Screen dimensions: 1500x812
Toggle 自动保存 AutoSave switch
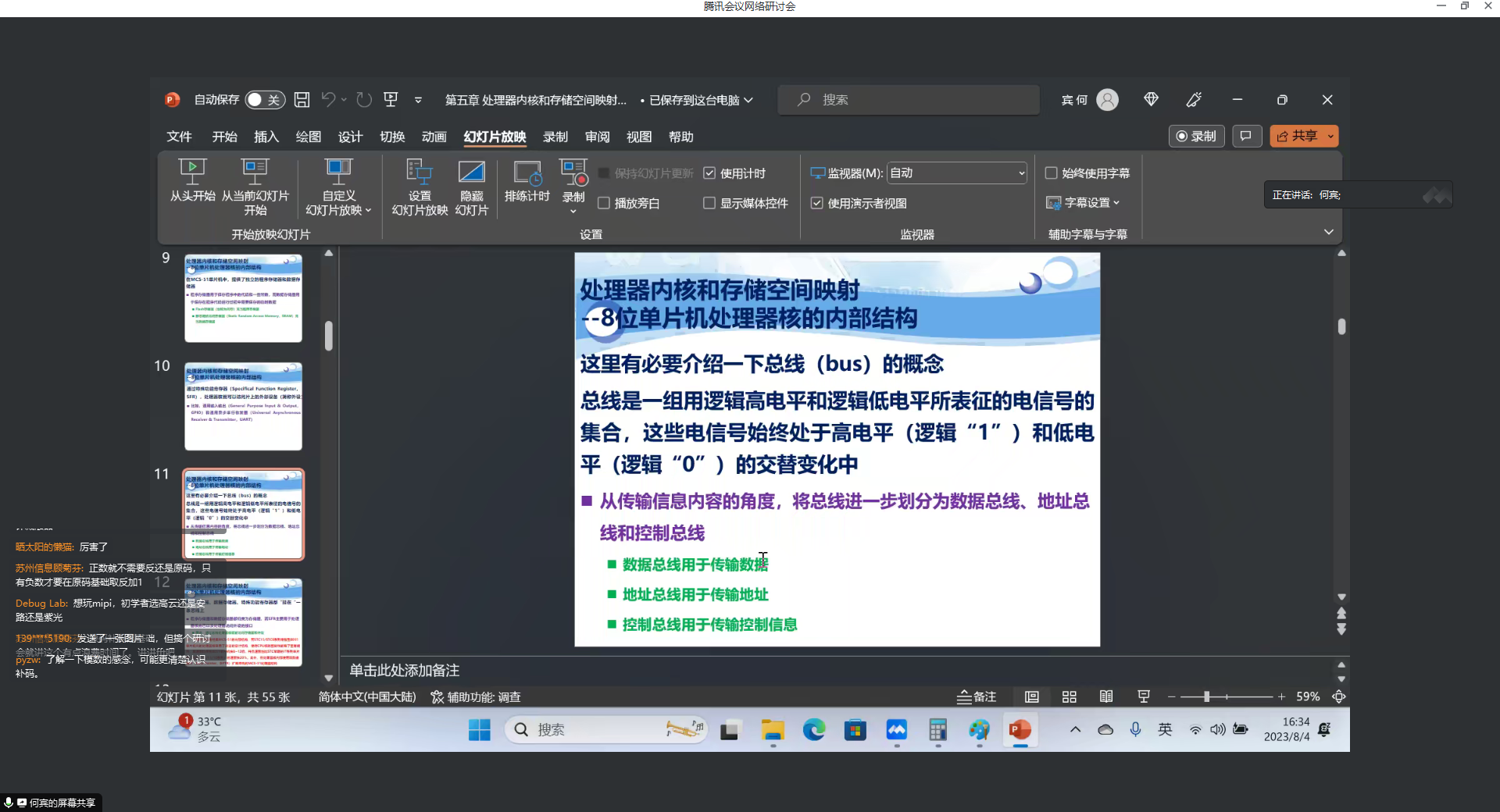click(265, 100)
